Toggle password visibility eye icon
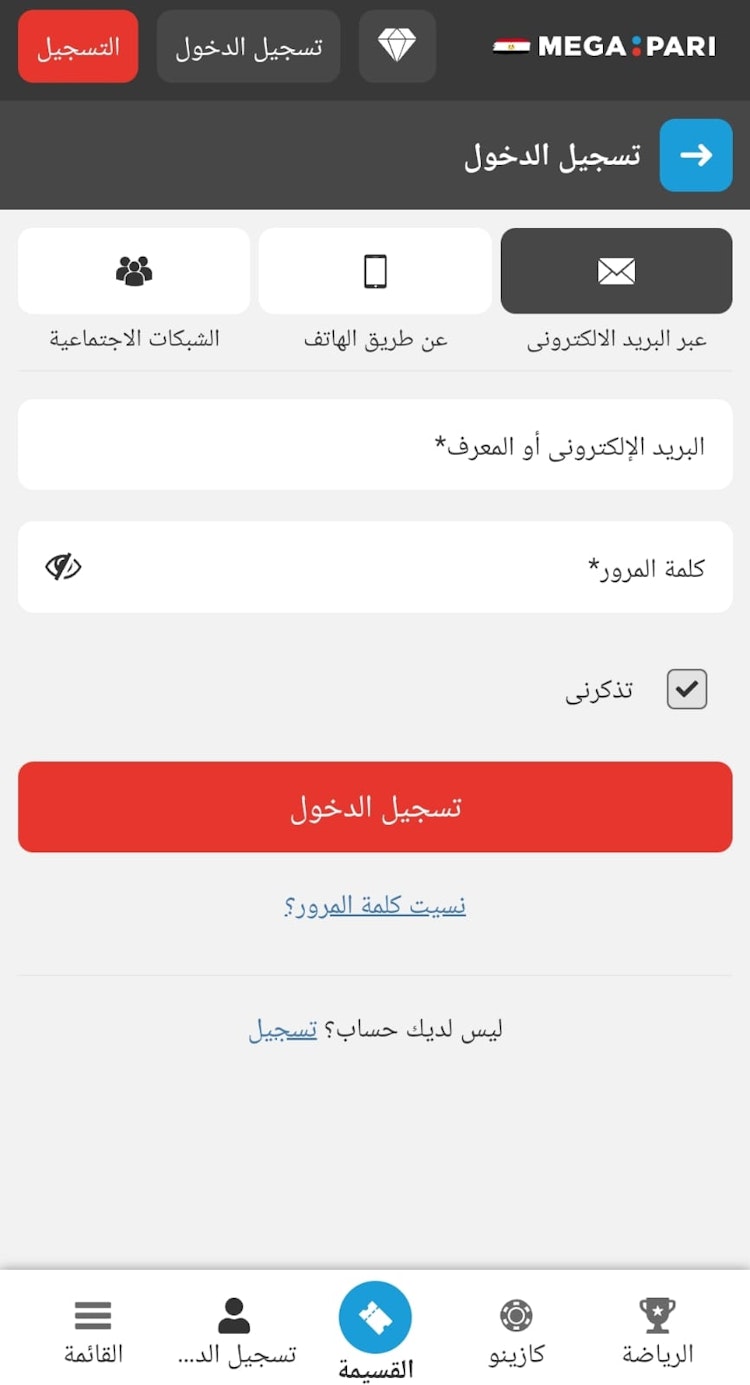750x1385 pixels. [63, 568]
